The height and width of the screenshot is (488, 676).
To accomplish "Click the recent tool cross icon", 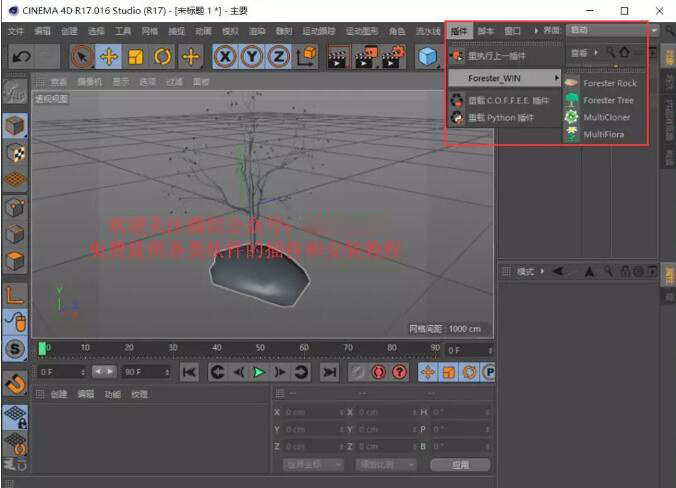I will 191,56.
